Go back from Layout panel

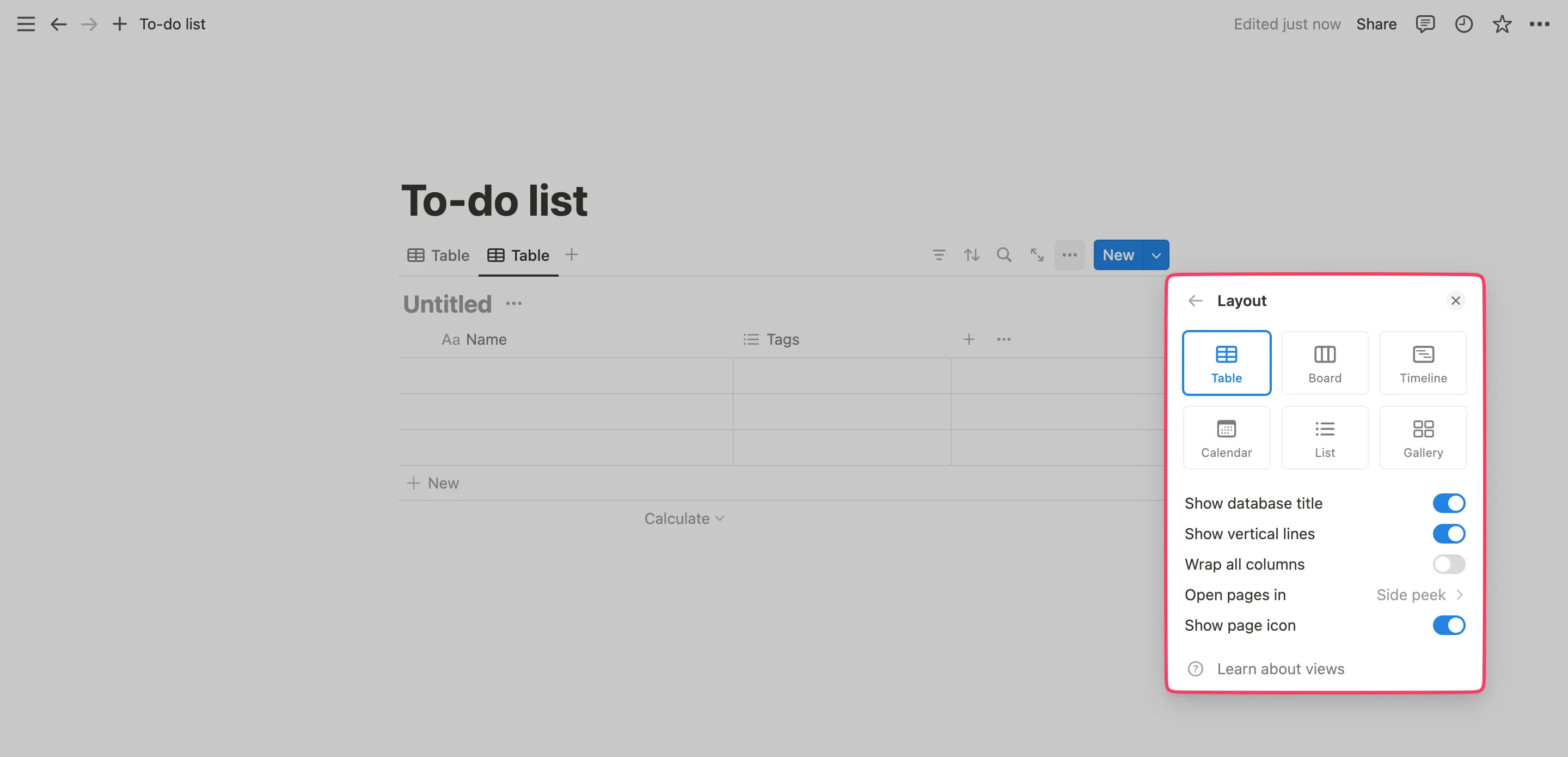[1195, 301]
